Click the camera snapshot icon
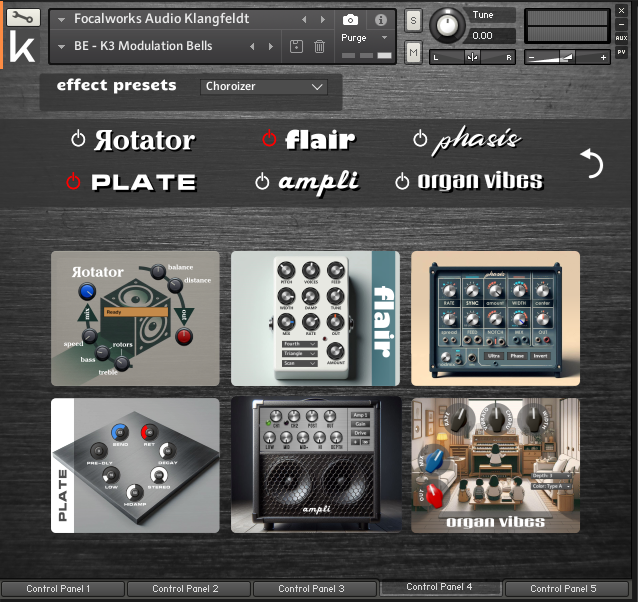Screen dimensions: 638x602 [350, 20]
